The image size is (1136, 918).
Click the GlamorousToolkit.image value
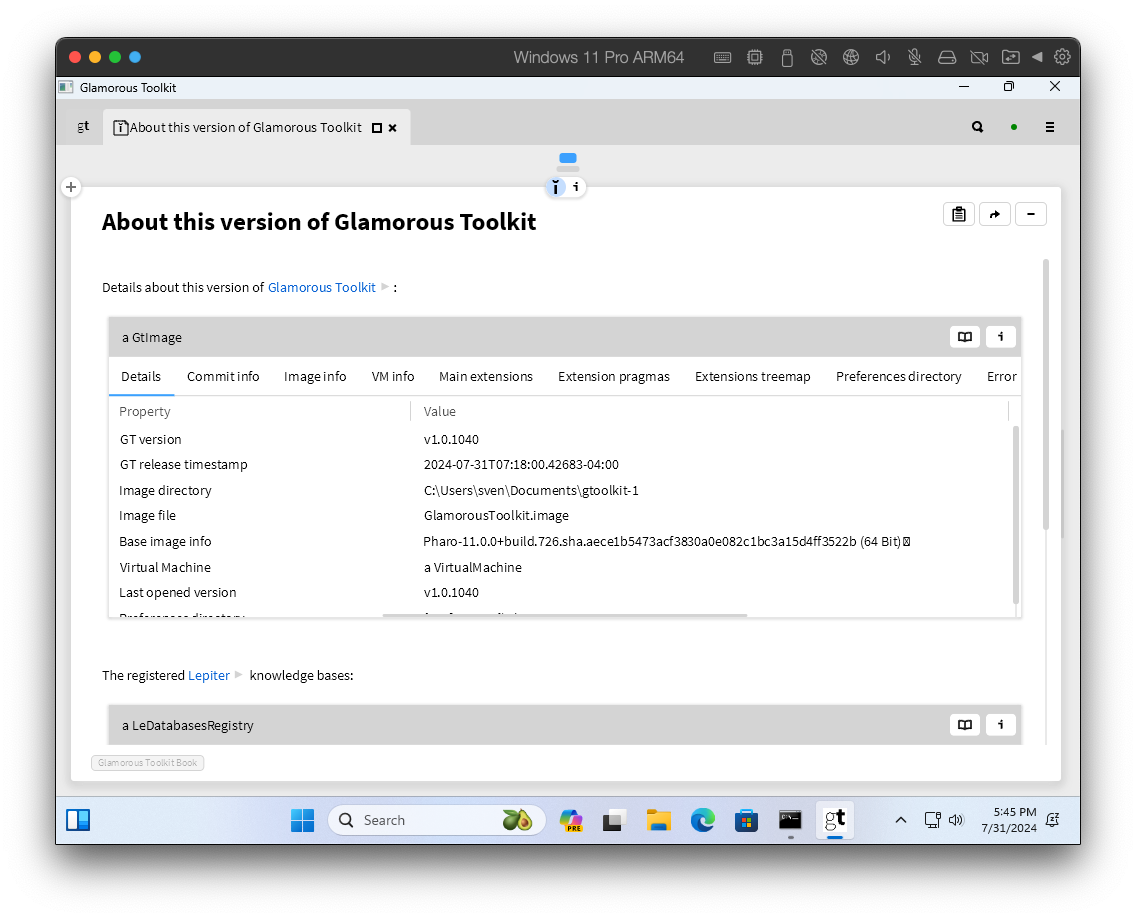496,516
